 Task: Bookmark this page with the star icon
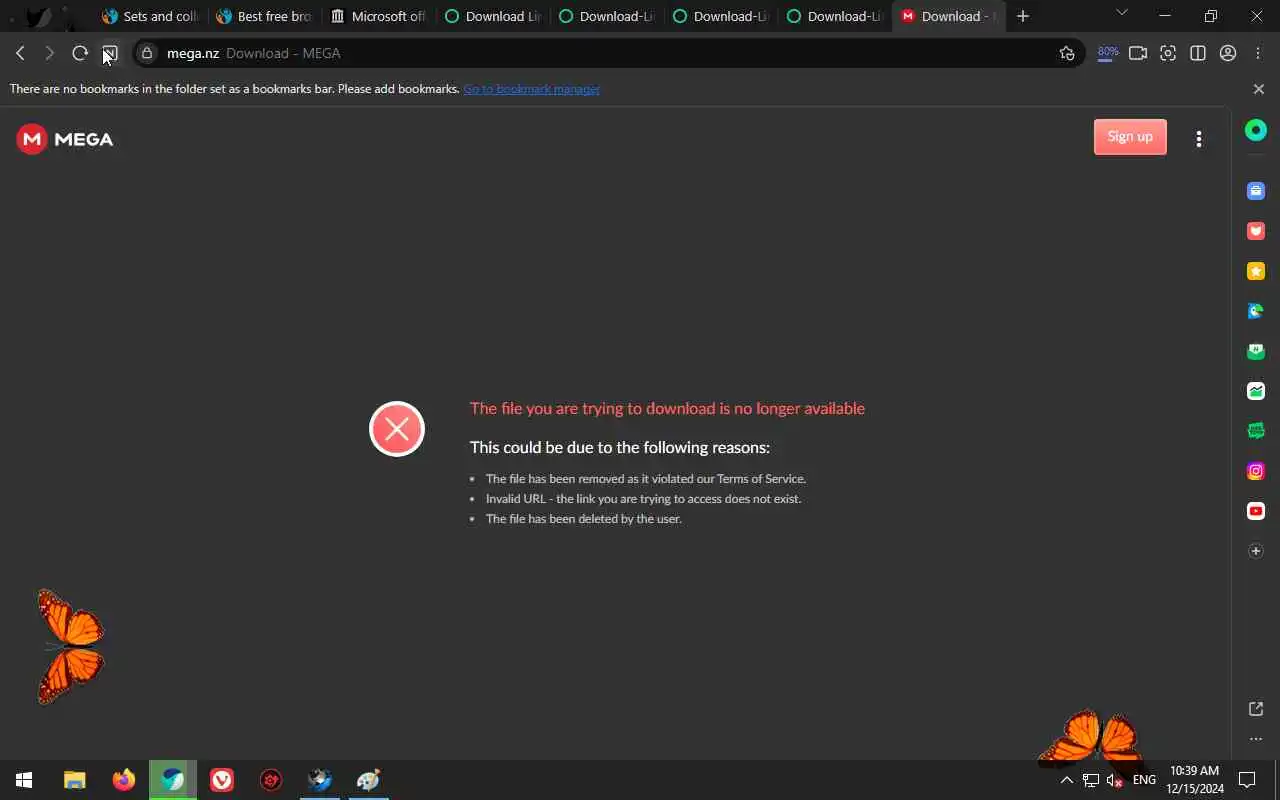point(1067,53)
